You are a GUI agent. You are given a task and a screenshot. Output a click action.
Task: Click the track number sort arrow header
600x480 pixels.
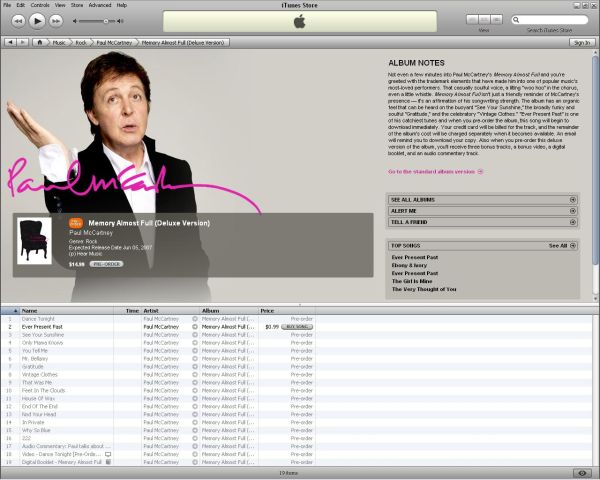[10, 311]
